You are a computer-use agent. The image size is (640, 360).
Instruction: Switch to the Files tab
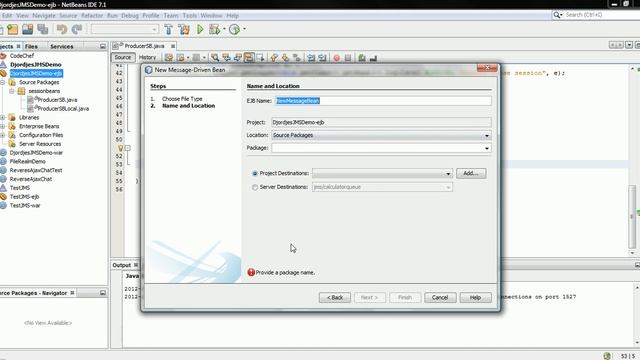point(31,47)
